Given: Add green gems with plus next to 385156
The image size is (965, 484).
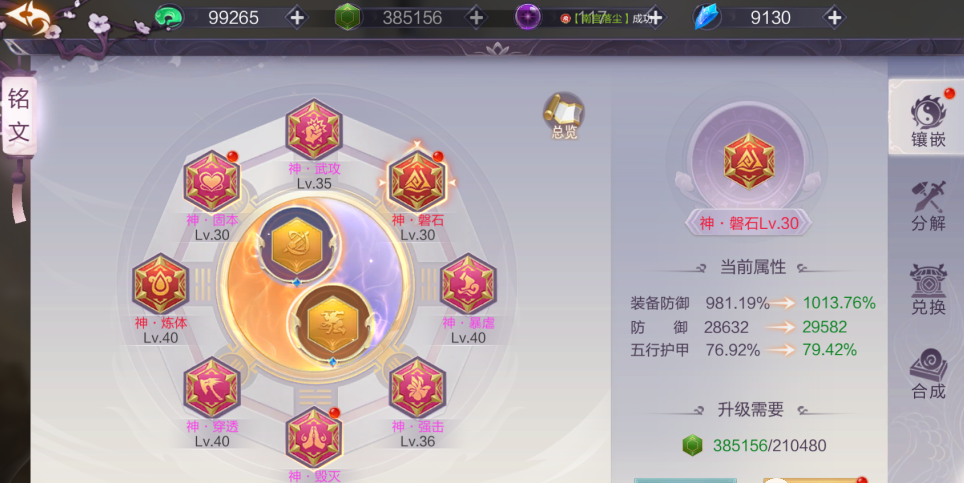Looking at the screenshot, I should [x=475, y=17].
